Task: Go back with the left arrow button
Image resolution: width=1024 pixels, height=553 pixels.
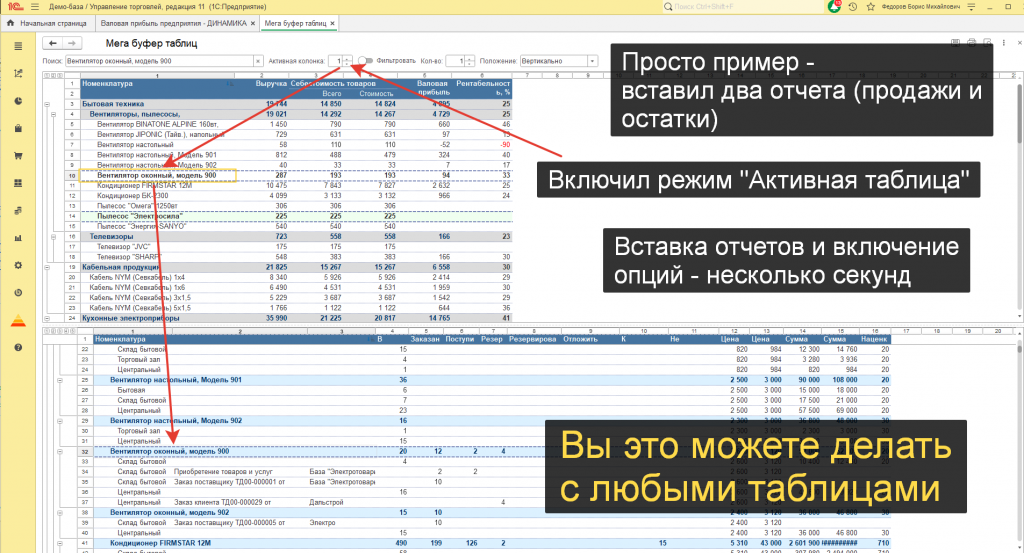Action: [53, 43]
